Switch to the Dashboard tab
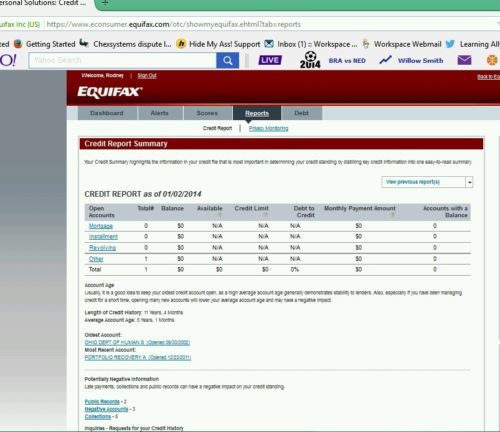500x432 pixels. coord(107,113)
